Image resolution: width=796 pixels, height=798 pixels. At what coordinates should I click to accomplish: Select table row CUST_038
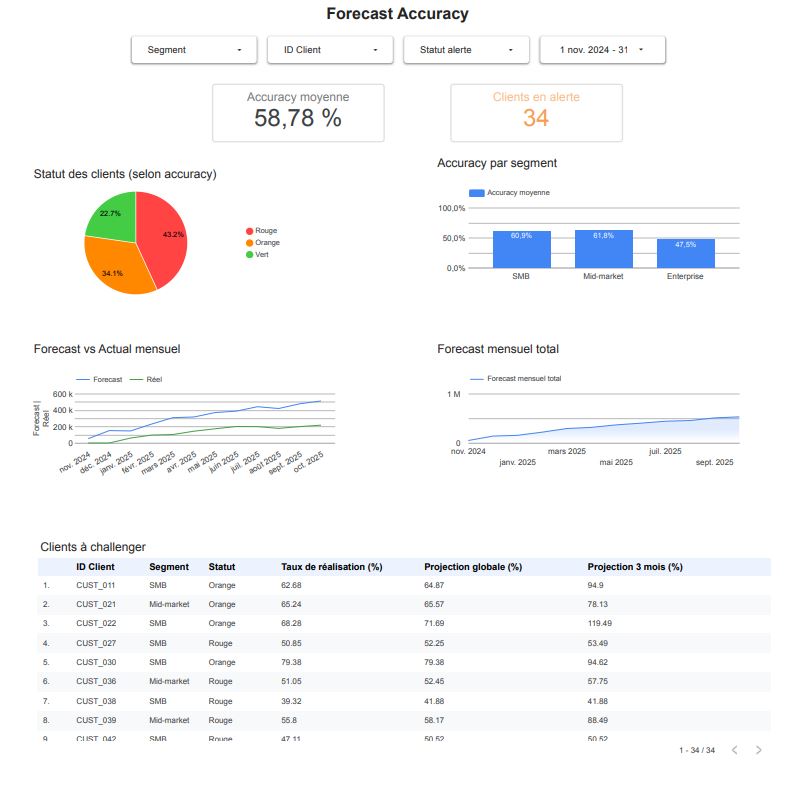404,701
